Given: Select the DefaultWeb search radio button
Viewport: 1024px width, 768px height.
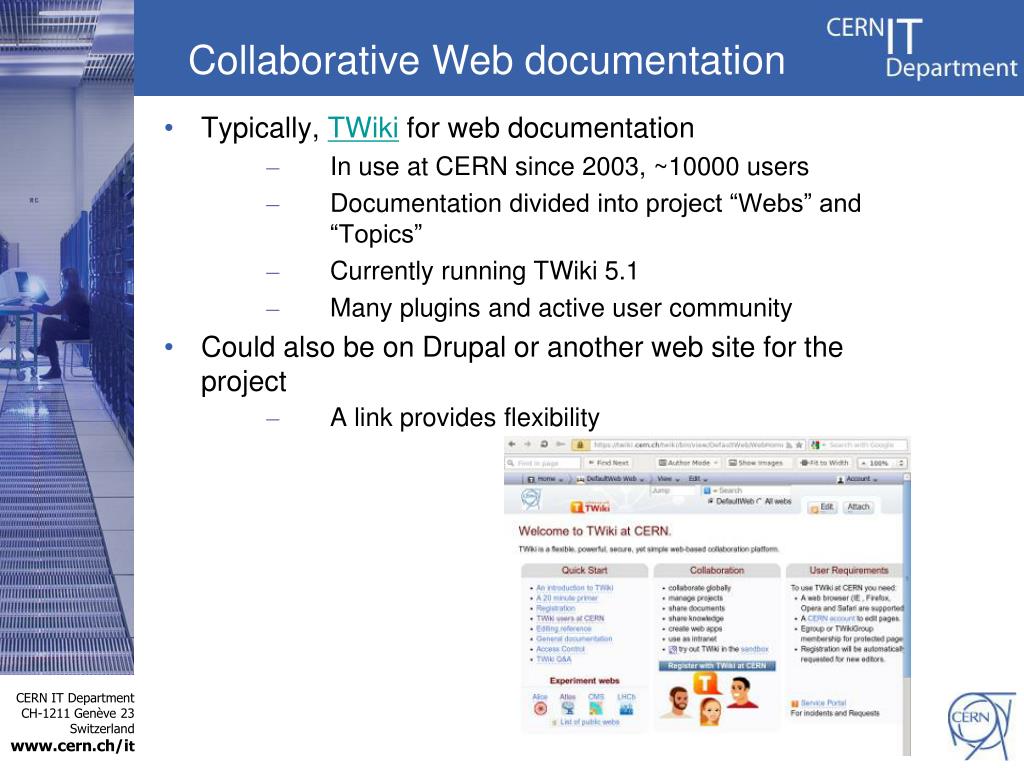Looking at the screenshot, I should (x=711, y=502).
